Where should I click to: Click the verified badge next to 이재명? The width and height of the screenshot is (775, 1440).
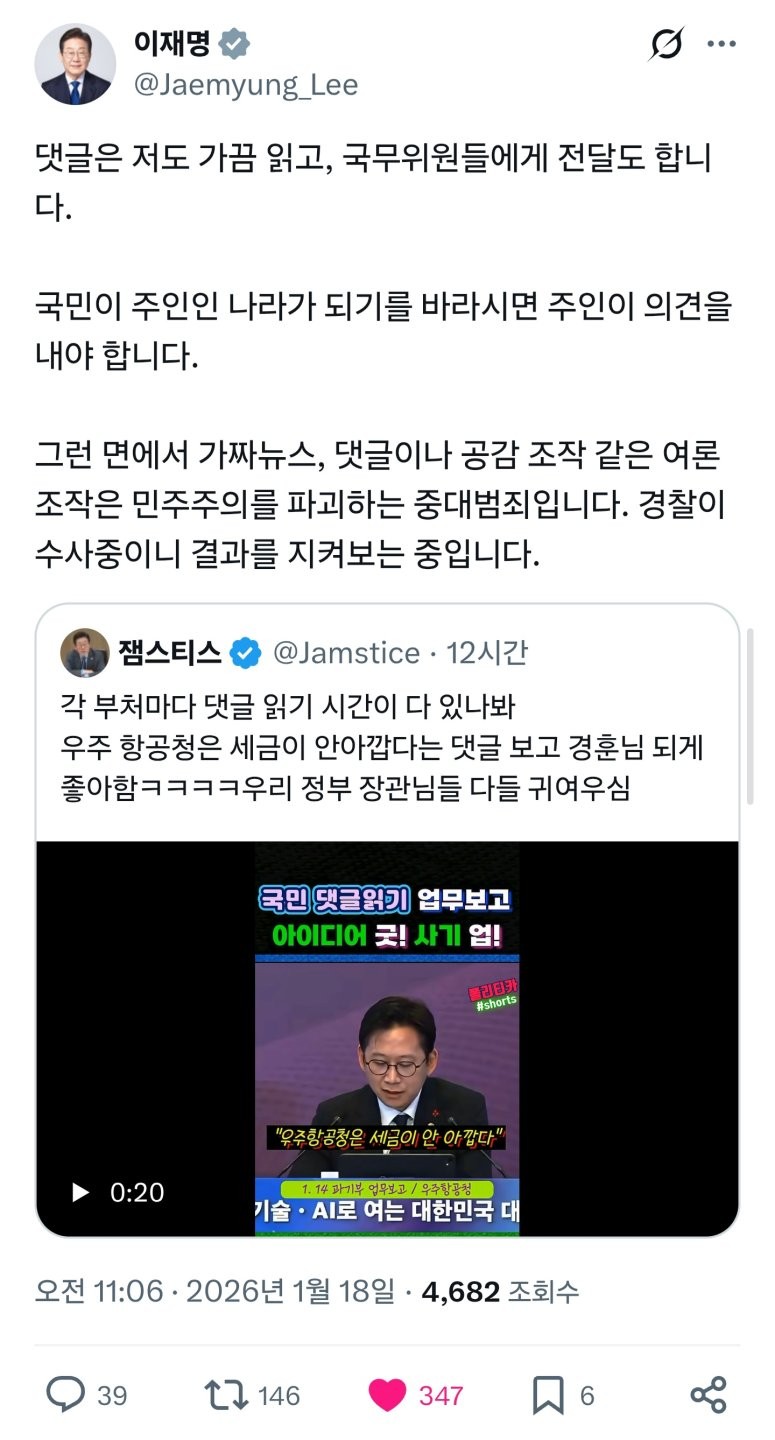234,45
